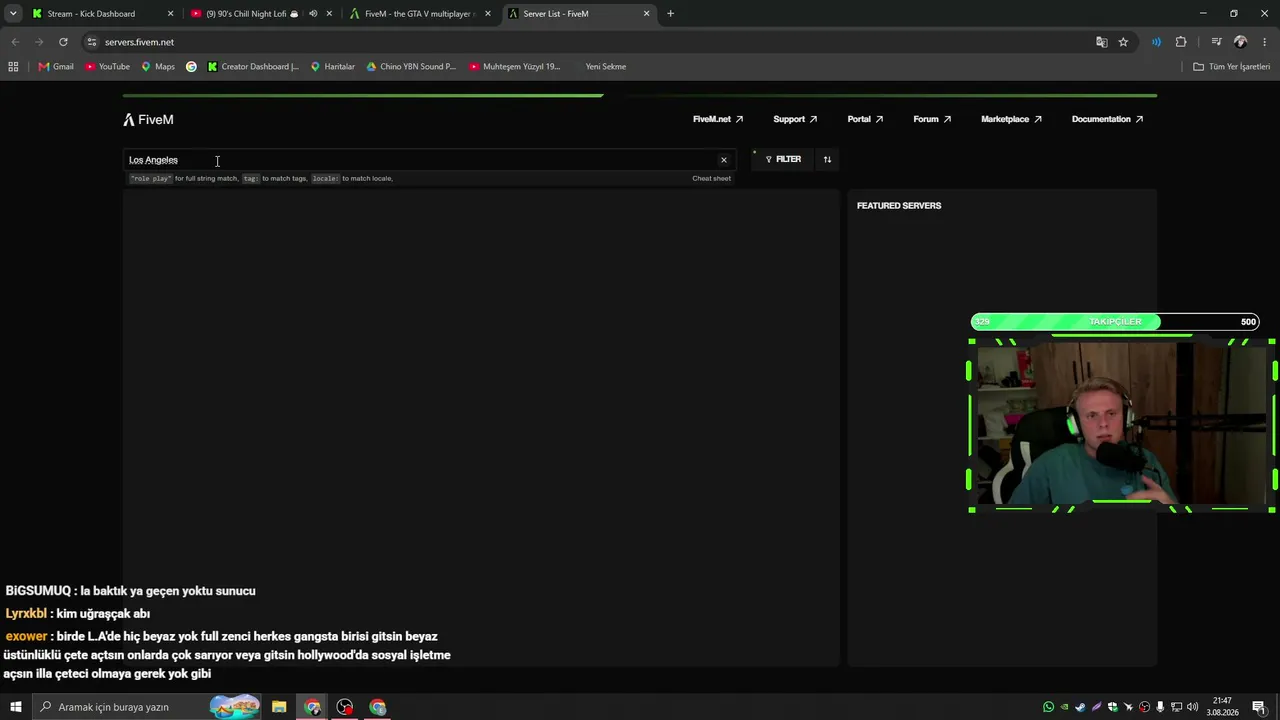This screenshot has width=1280, height=720.
Task: Go forward to the next page
Action: (x=39, y=42)
